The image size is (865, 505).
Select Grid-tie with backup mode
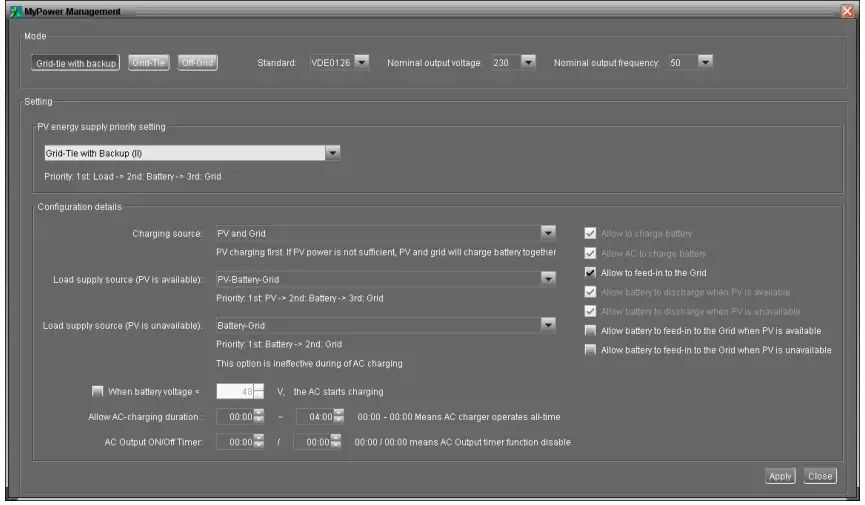tap(76, 63)
